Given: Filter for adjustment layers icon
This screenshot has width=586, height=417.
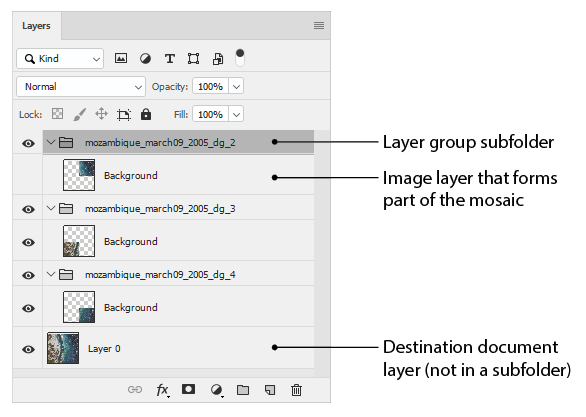Looking at the screenshot, I should coord(145,59).
